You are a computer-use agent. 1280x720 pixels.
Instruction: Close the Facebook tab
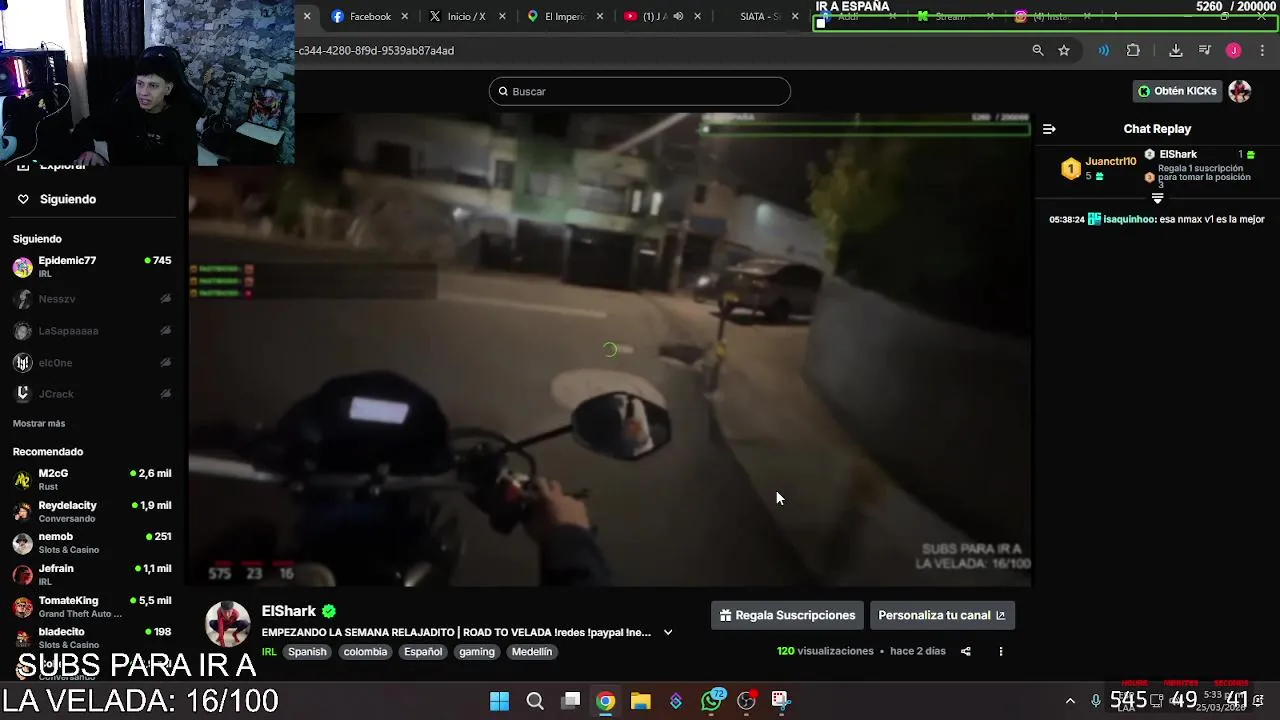point(405,16)
